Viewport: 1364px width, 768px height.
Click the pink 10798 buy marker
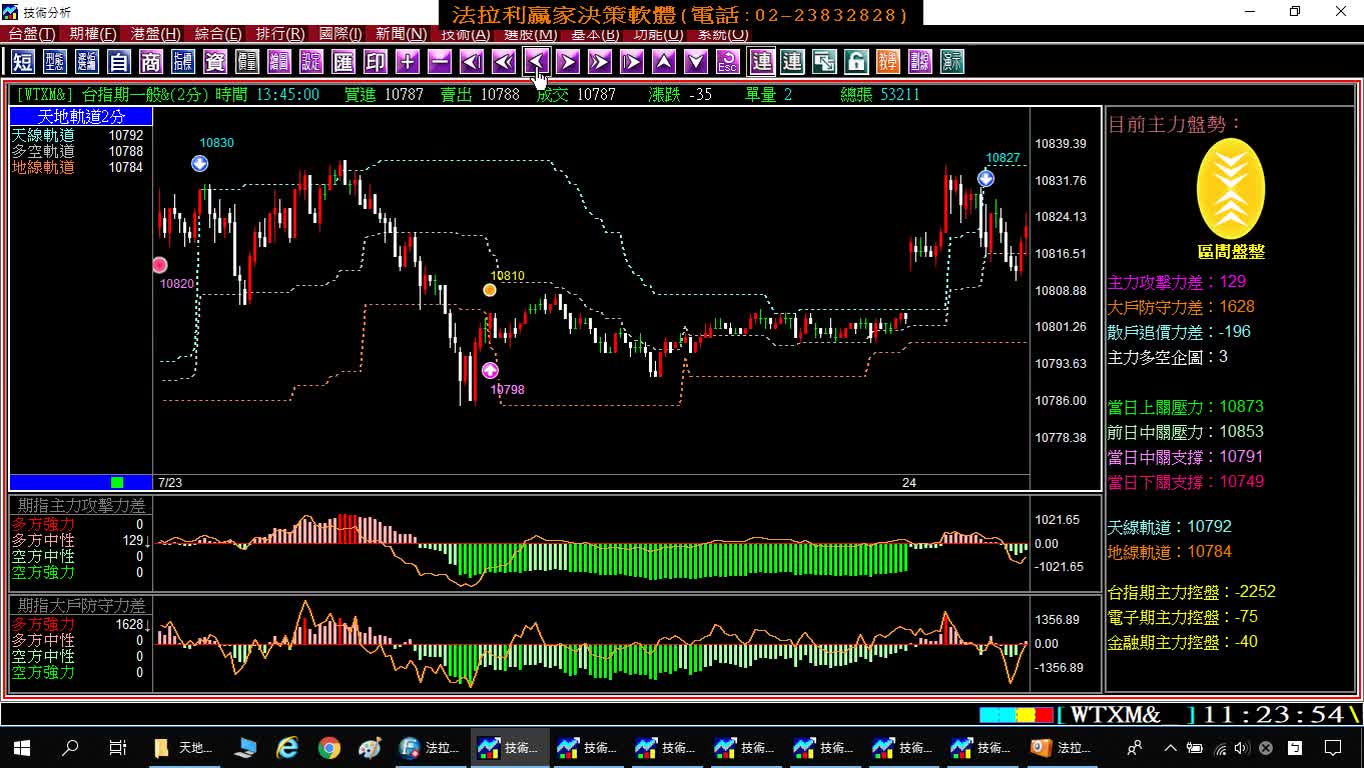(490, 371)
